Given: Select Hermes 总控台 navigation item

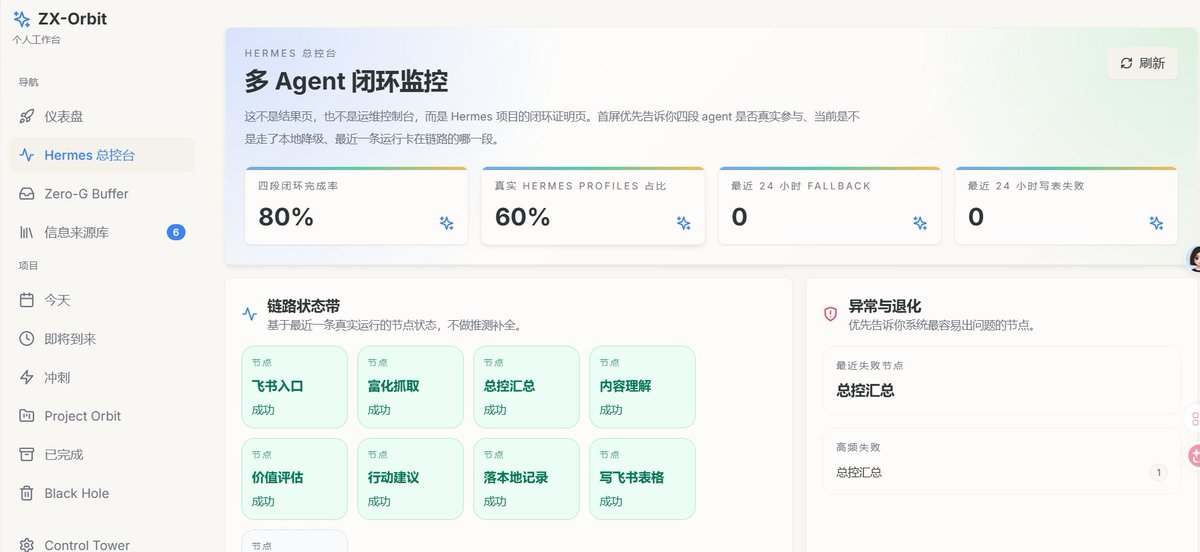Looking at the screenshot, I should click(x=102, y=155).
